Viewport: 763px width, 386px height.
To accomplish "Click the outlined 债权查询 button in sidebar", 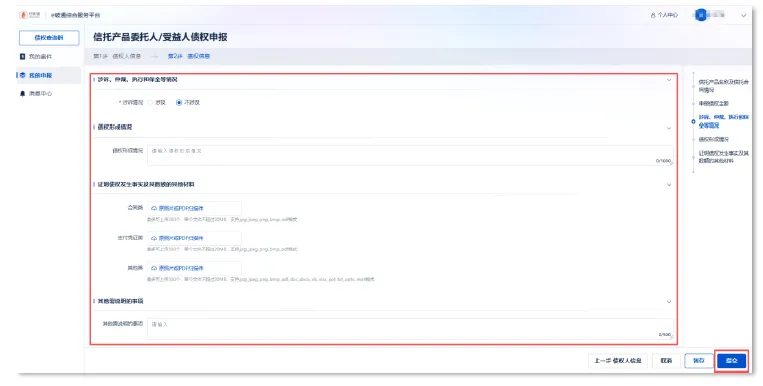I will point(49,38).
